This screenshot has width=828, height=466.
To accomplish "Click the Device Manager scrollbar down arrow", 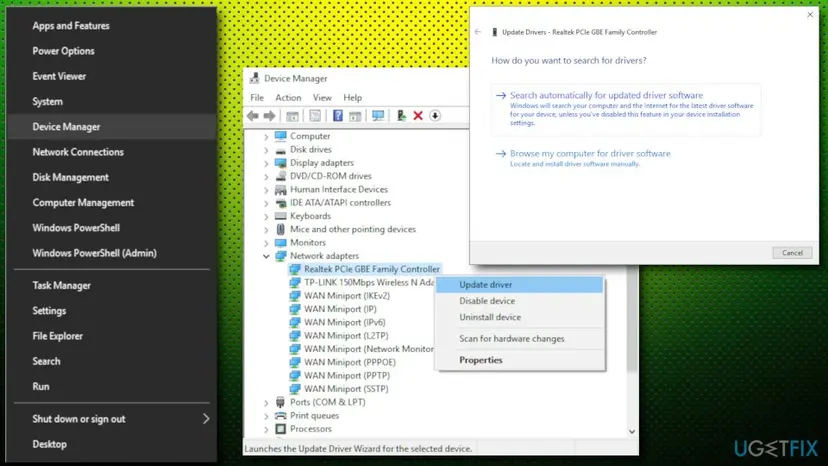I will pyautogui.click(x=632, y=432).
